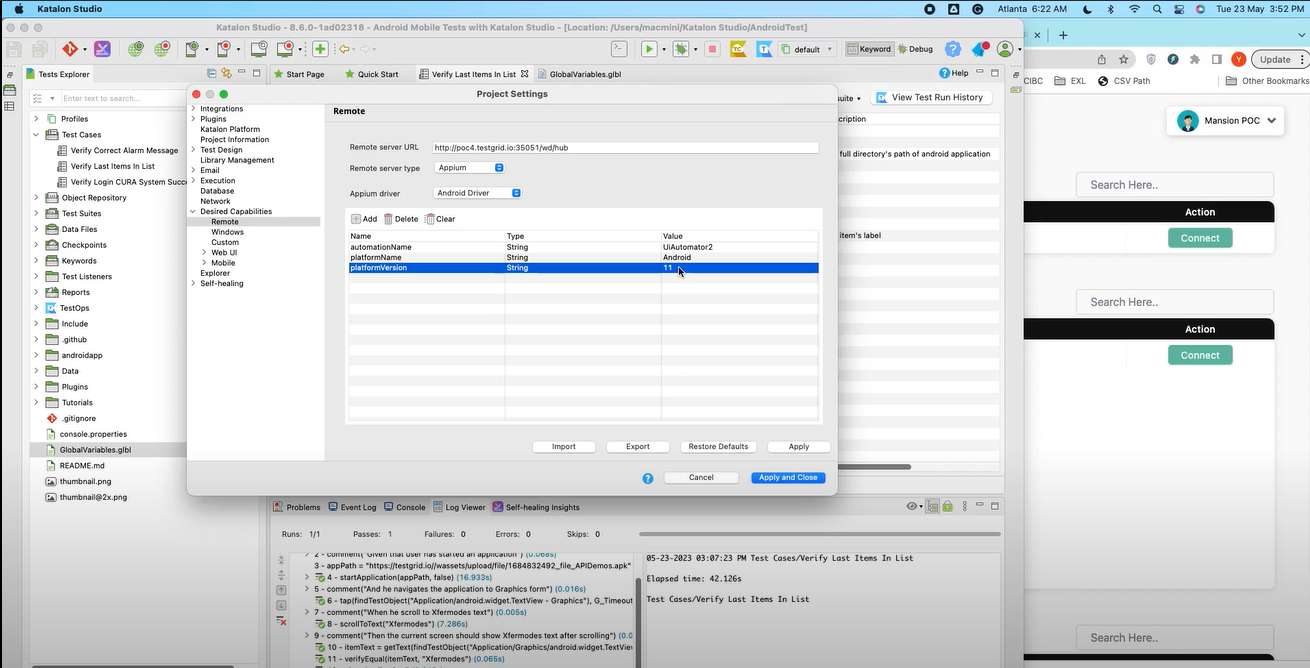Switch to the GlobalVariables.glbl tab
This screenshot has width=1310, height=668.
coord(579,74)
